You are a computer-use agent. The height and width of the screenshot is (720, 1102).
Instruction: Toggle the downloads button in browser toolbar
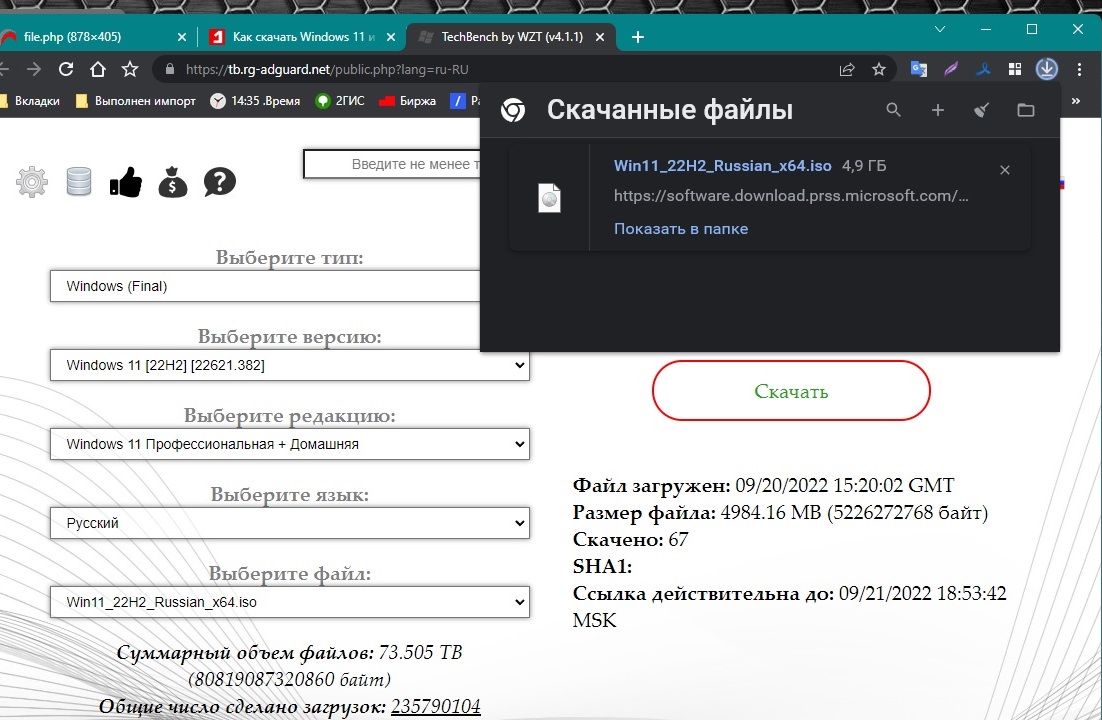coord(1047,69)
